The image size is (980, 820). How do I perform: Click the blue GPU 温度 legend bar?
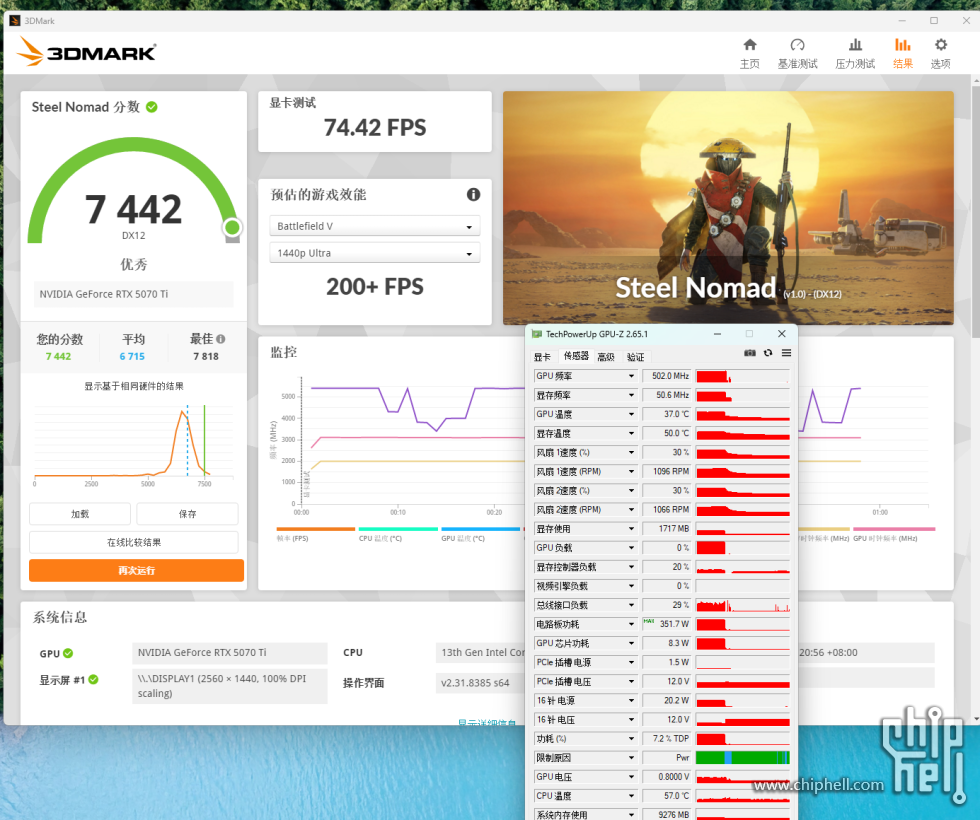(481, 529)
